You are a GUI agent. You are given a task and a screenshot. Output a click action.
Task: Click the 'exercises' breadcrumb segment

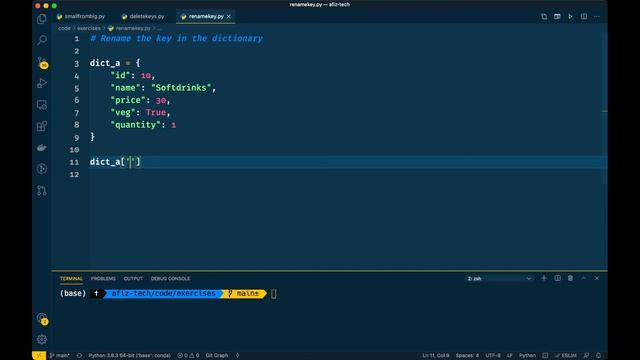pyautogui.click(x=89, y=28)
